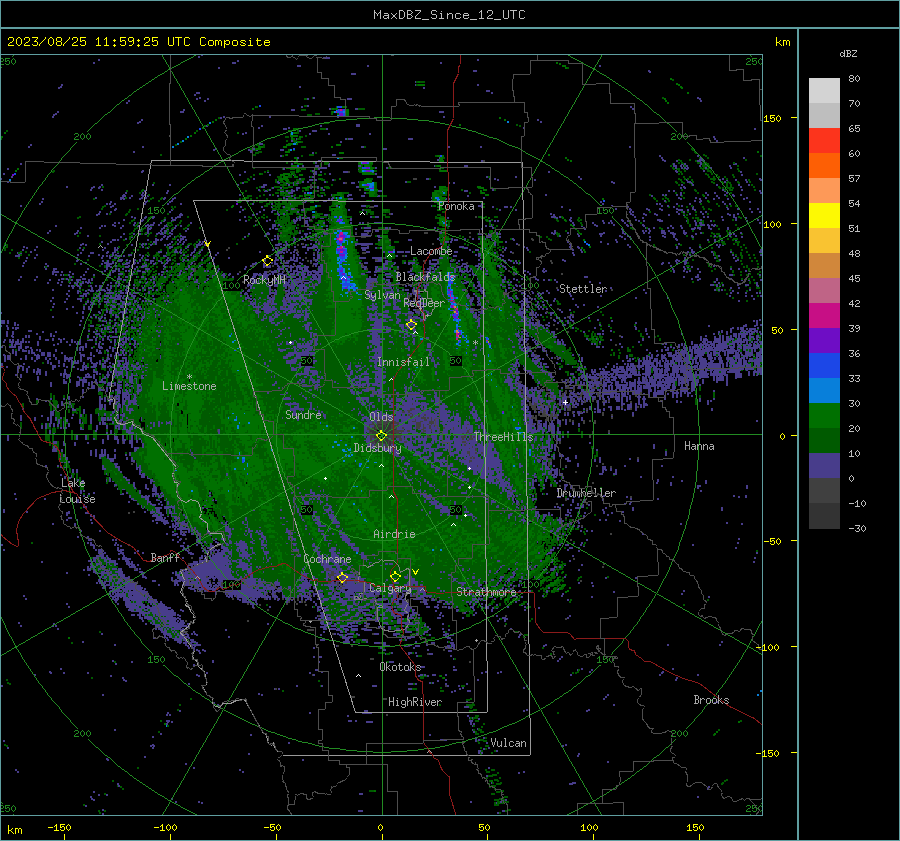The image size is (900, 841).
Task: Click the Olds city label
Action: tap(381, 417)
